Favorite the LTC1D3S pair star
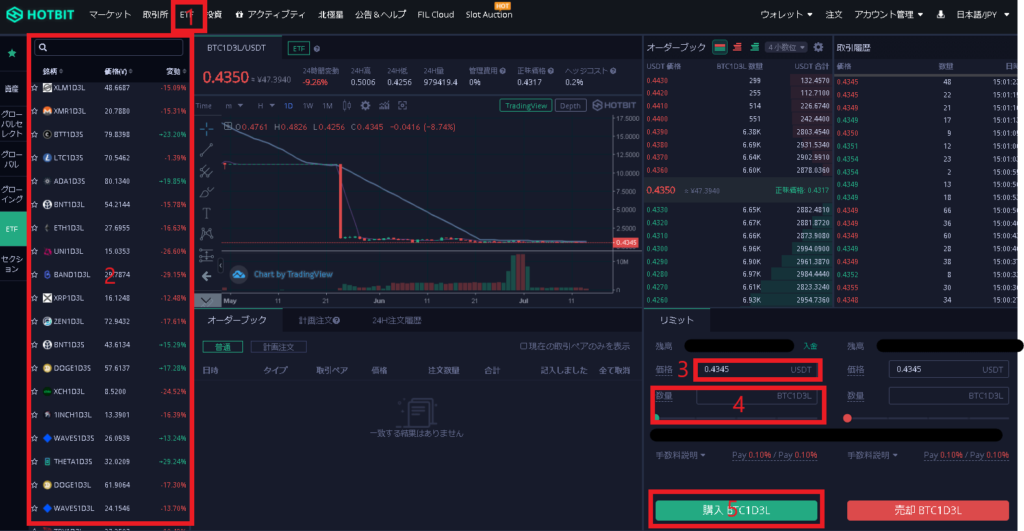 click(x=35, y=158)
